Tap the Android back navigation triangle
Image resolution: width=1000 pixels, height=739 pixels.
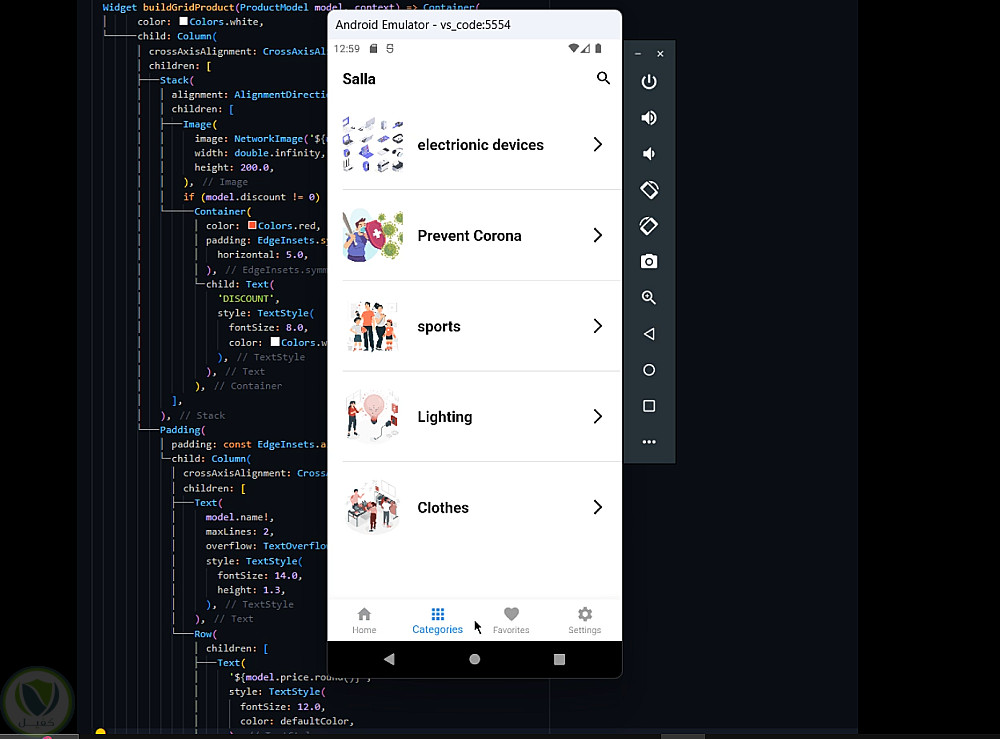(389, 659)
